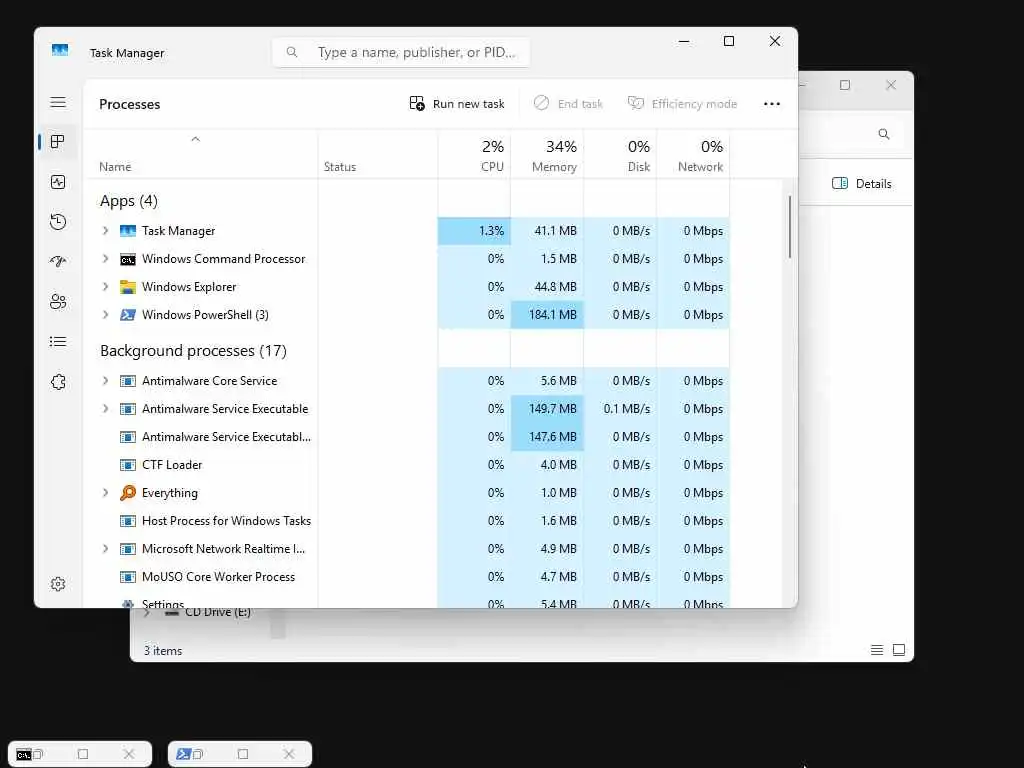Focus the name, publisher, or PID search box

pos(401,52)
